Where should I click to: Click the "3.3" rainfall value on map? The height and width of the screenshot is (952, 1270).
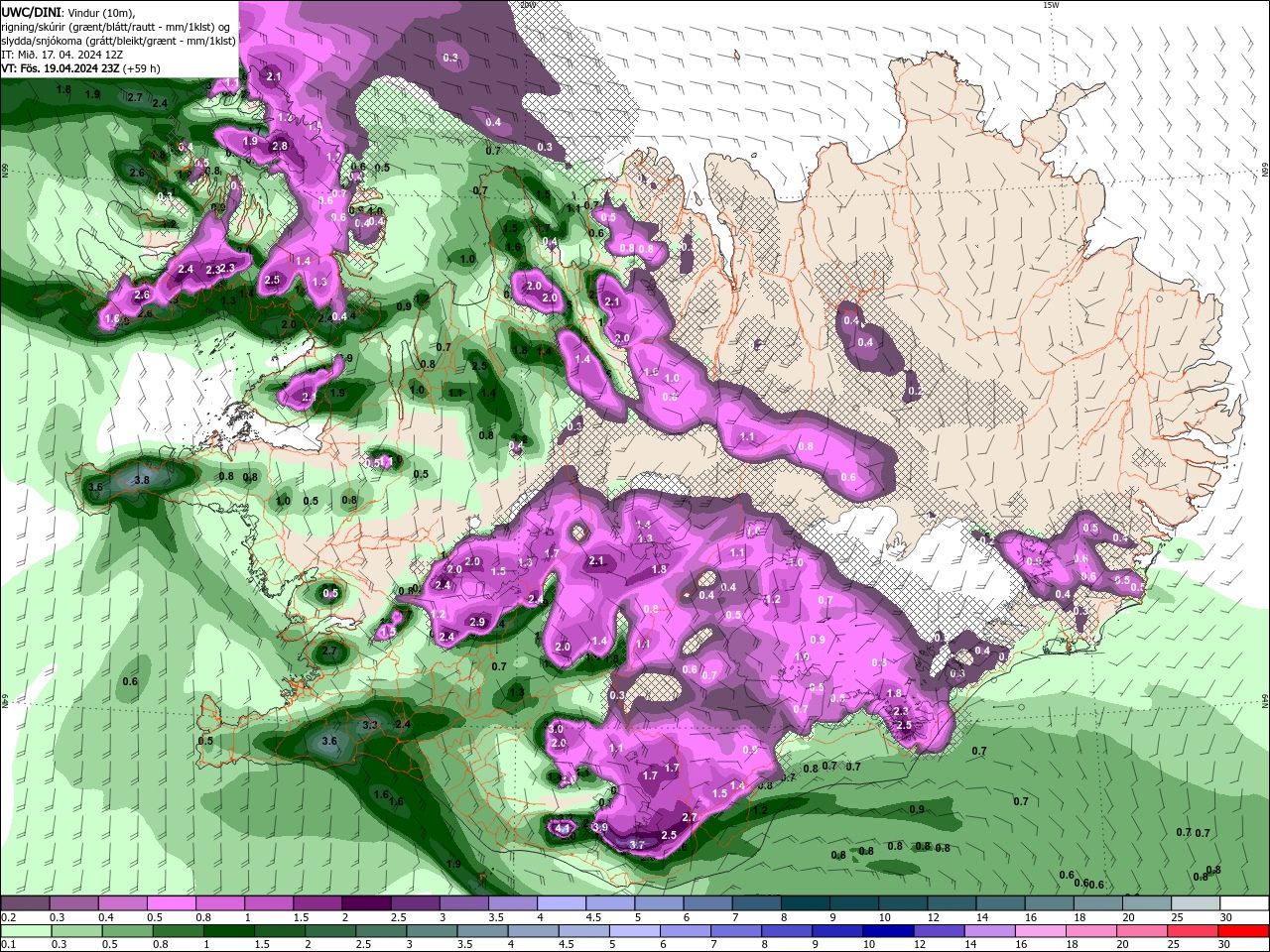pyautogui.click(x=370, y=726)
